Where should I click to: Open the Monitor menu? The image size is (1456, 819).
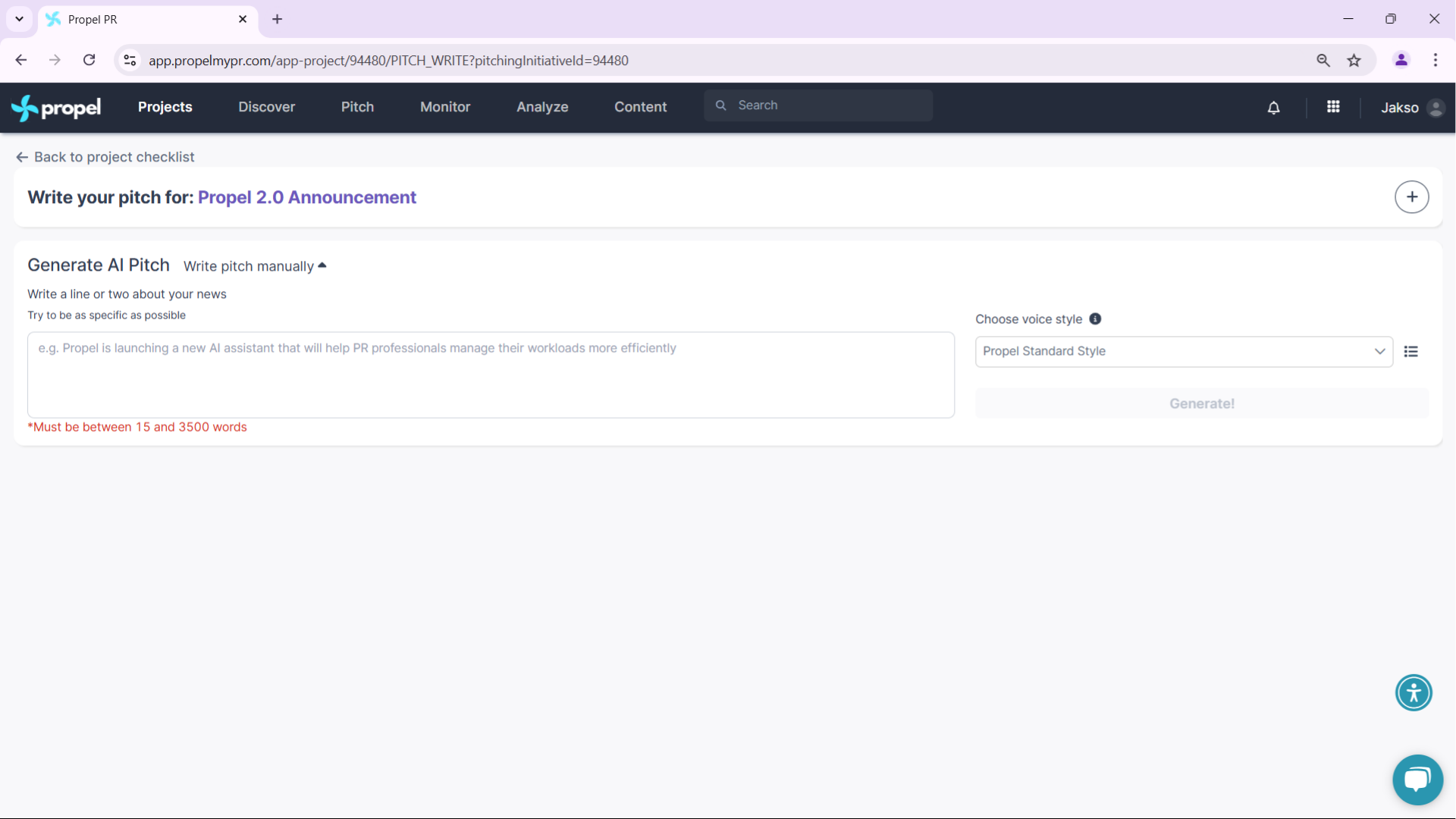pos(445,108)
